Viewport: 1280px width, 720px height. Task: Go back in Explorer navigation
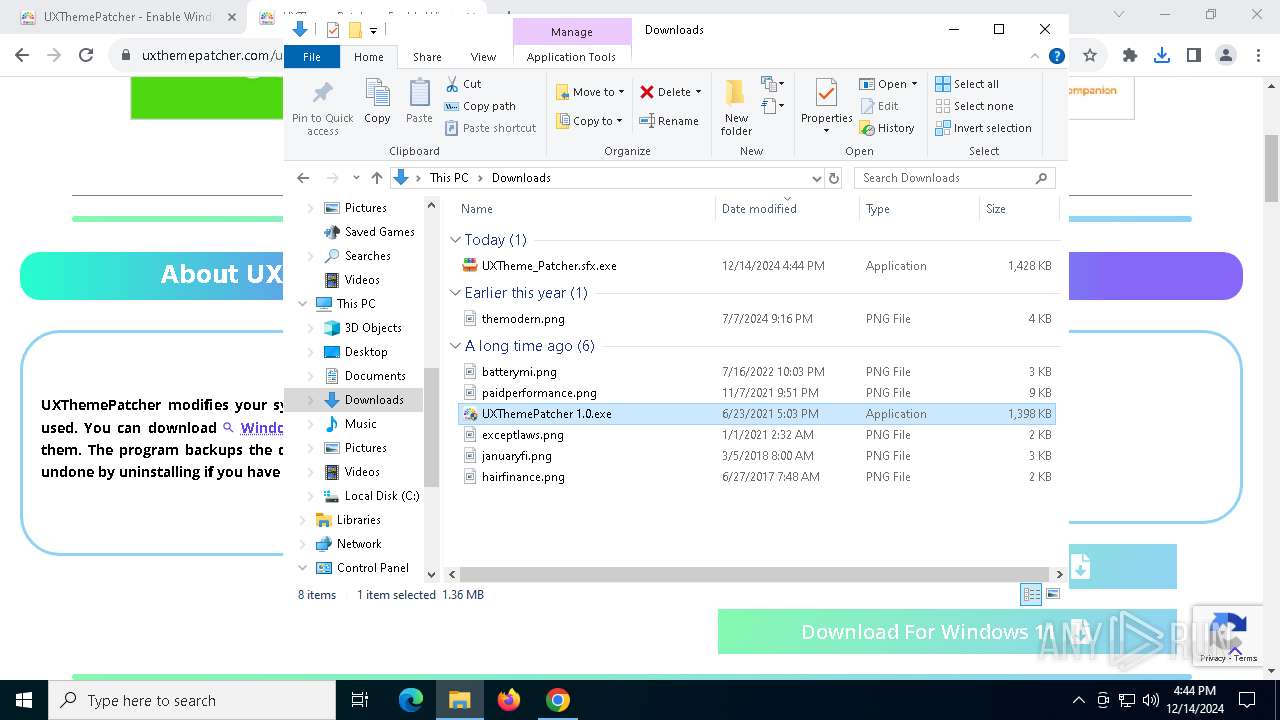click(x=303, y=178)
